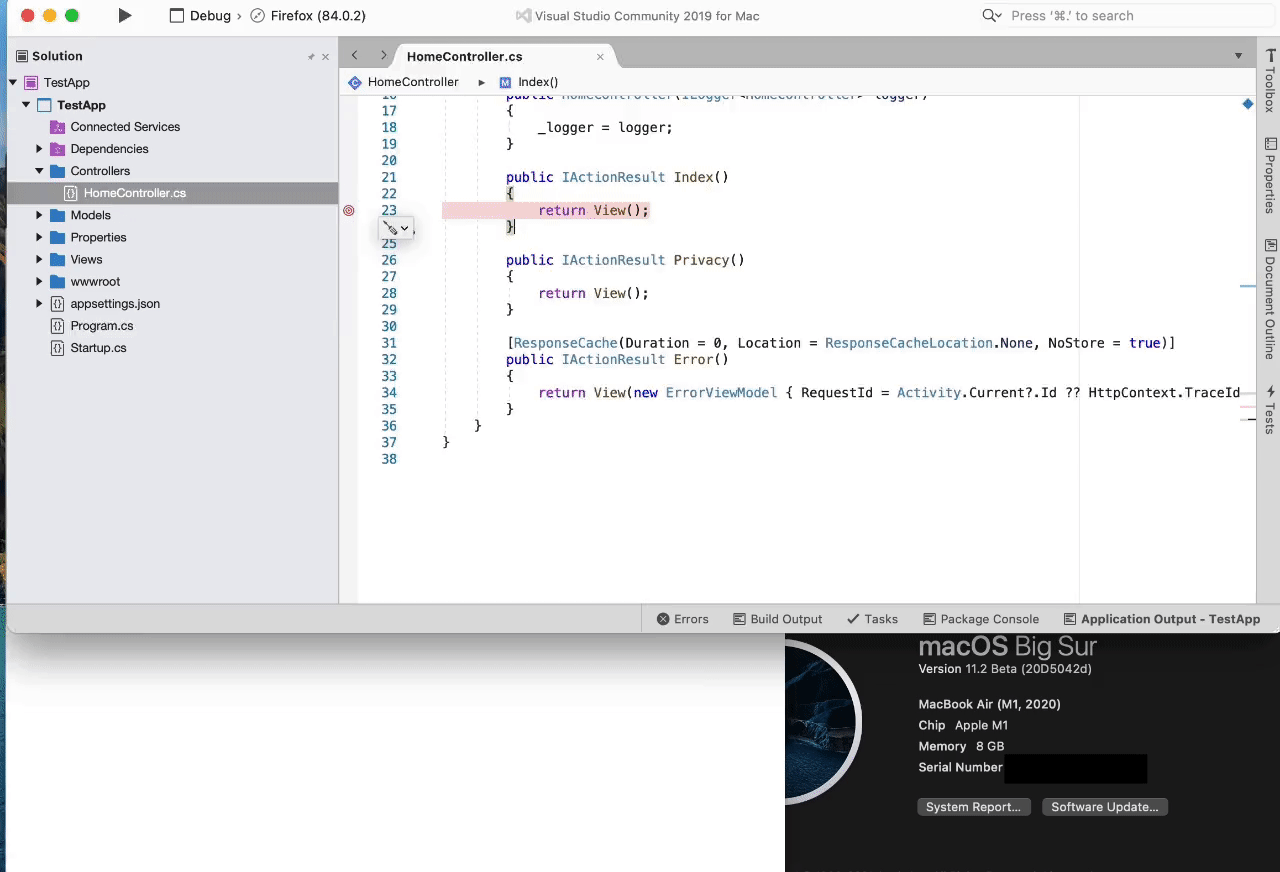Viewport: 1280px width, 872px height.
Task: Click the TestApp project icon in the tree
Action: [44, 105]
